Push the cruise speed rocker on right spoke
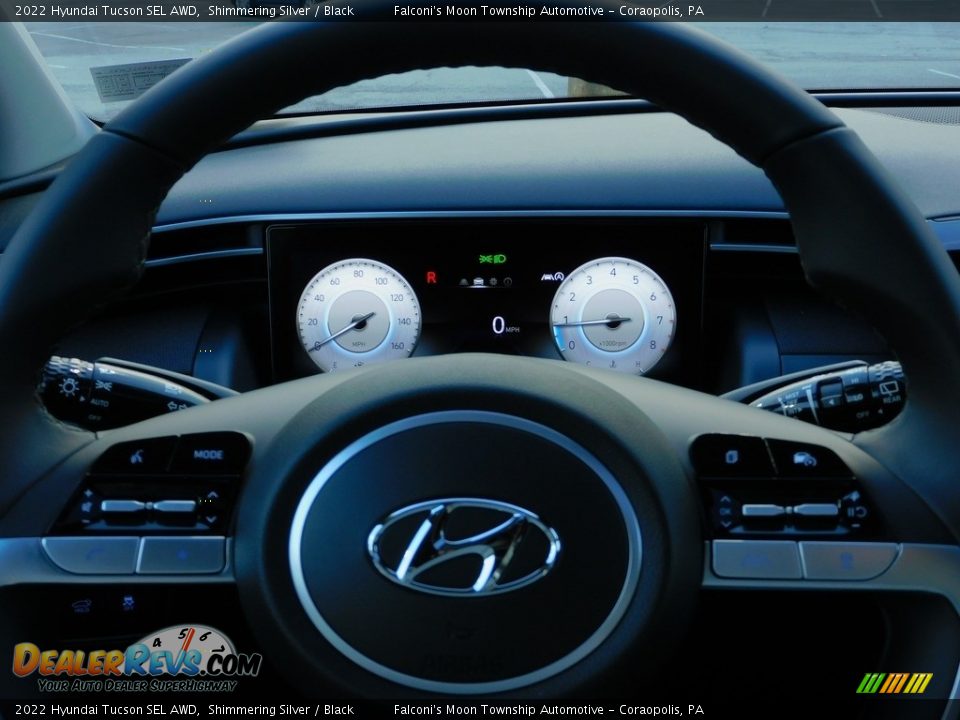 click(790, 510)
